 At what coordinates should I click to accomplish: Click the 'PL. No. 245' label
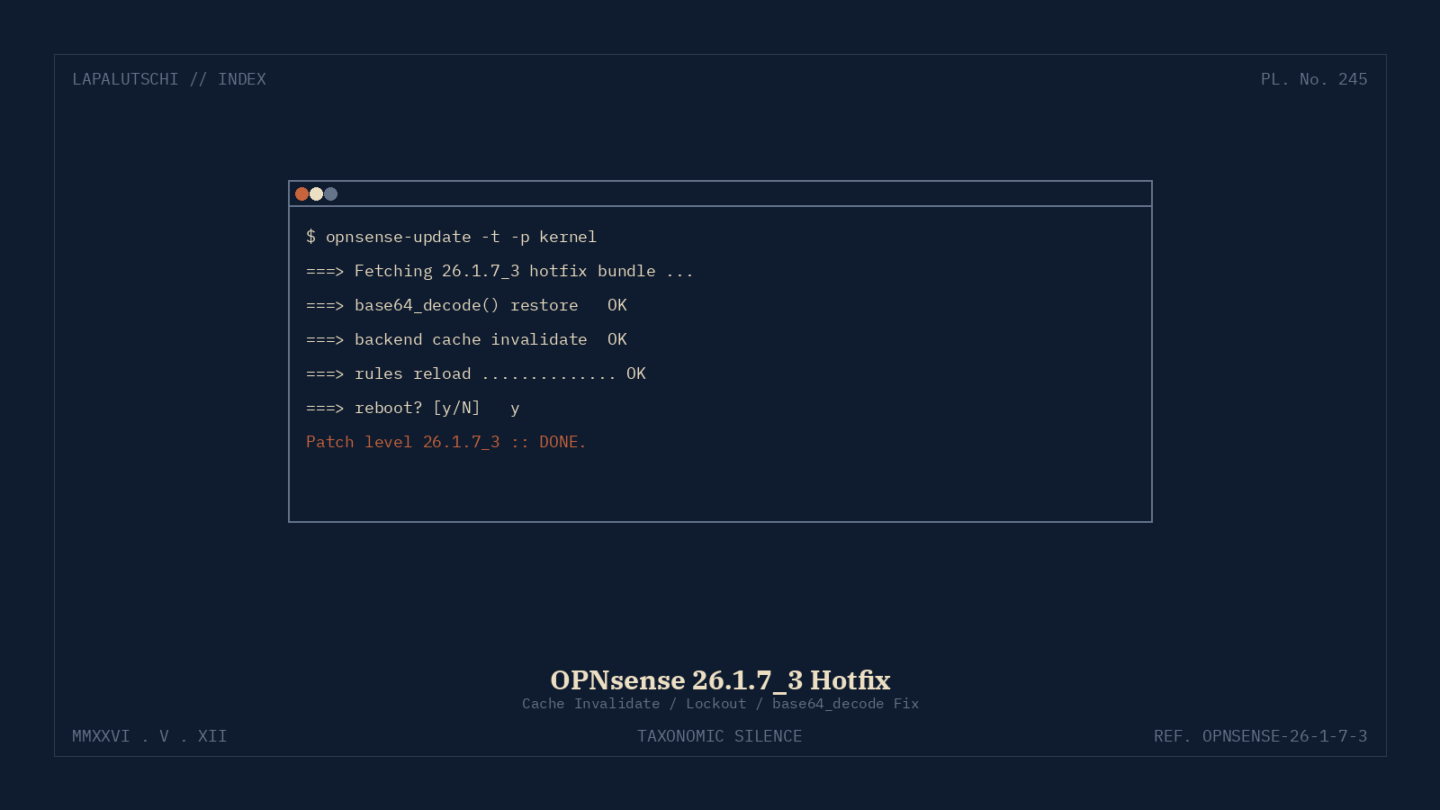pos(1314,79)
